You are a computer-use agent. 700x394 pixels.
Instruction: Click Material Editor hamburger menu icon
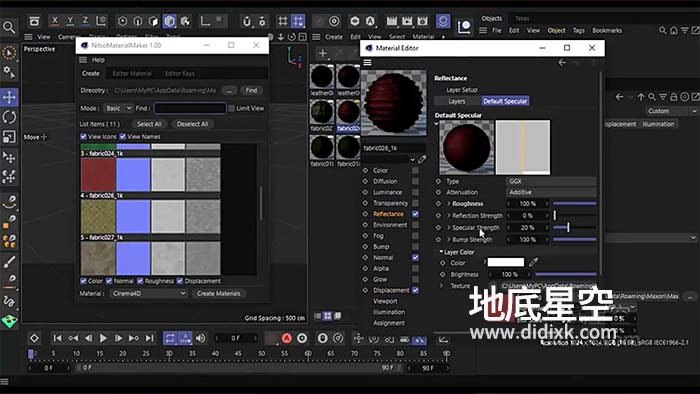click(367, 62)
